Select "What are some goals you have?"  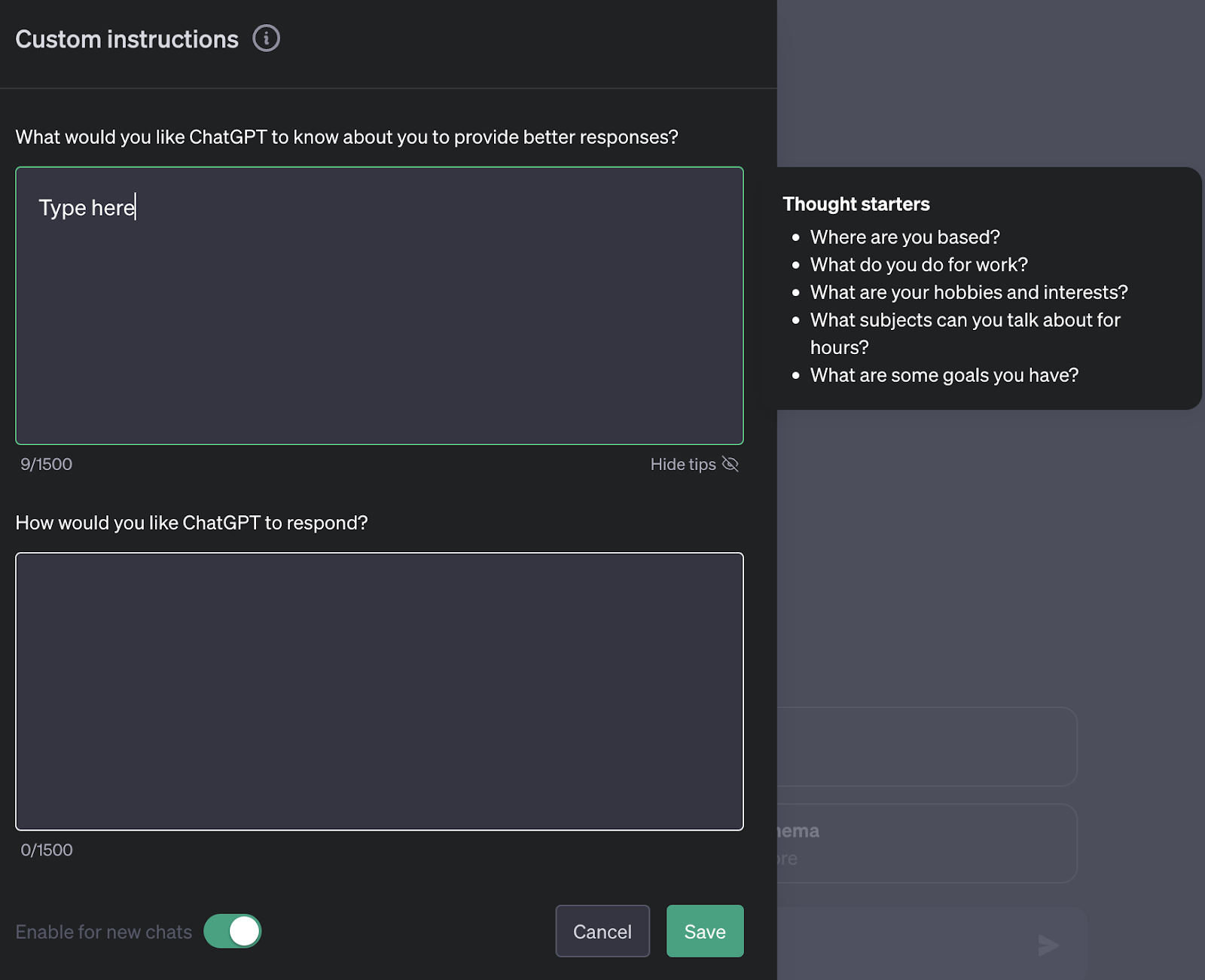(944, 375)
